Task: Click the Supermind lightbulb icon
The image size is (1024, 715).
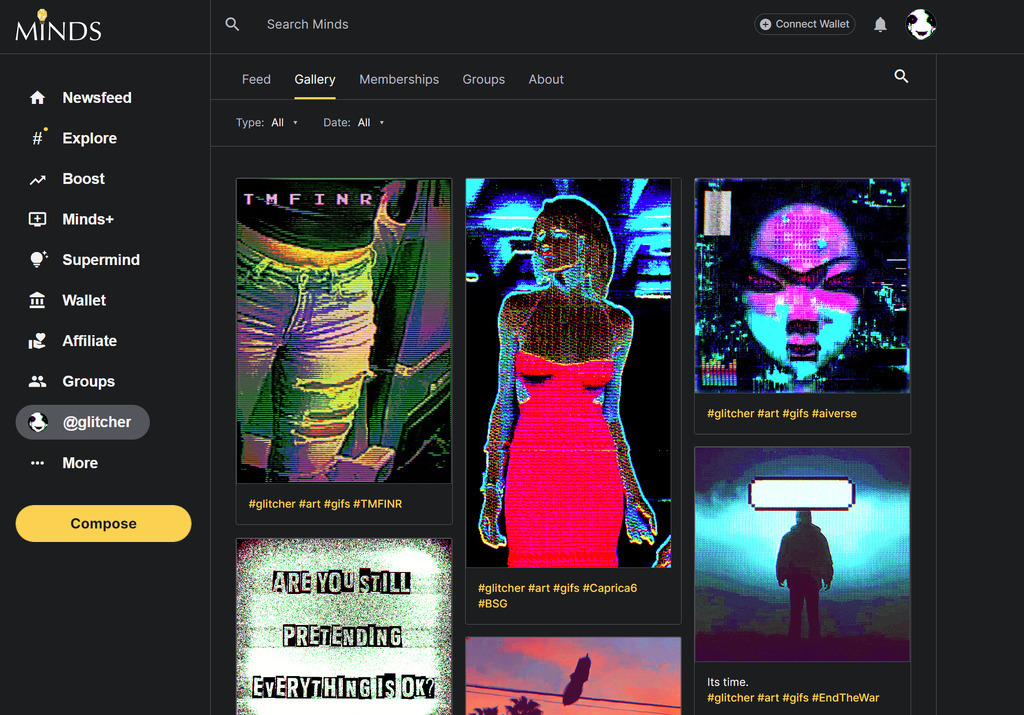Action: click(37, 260)
